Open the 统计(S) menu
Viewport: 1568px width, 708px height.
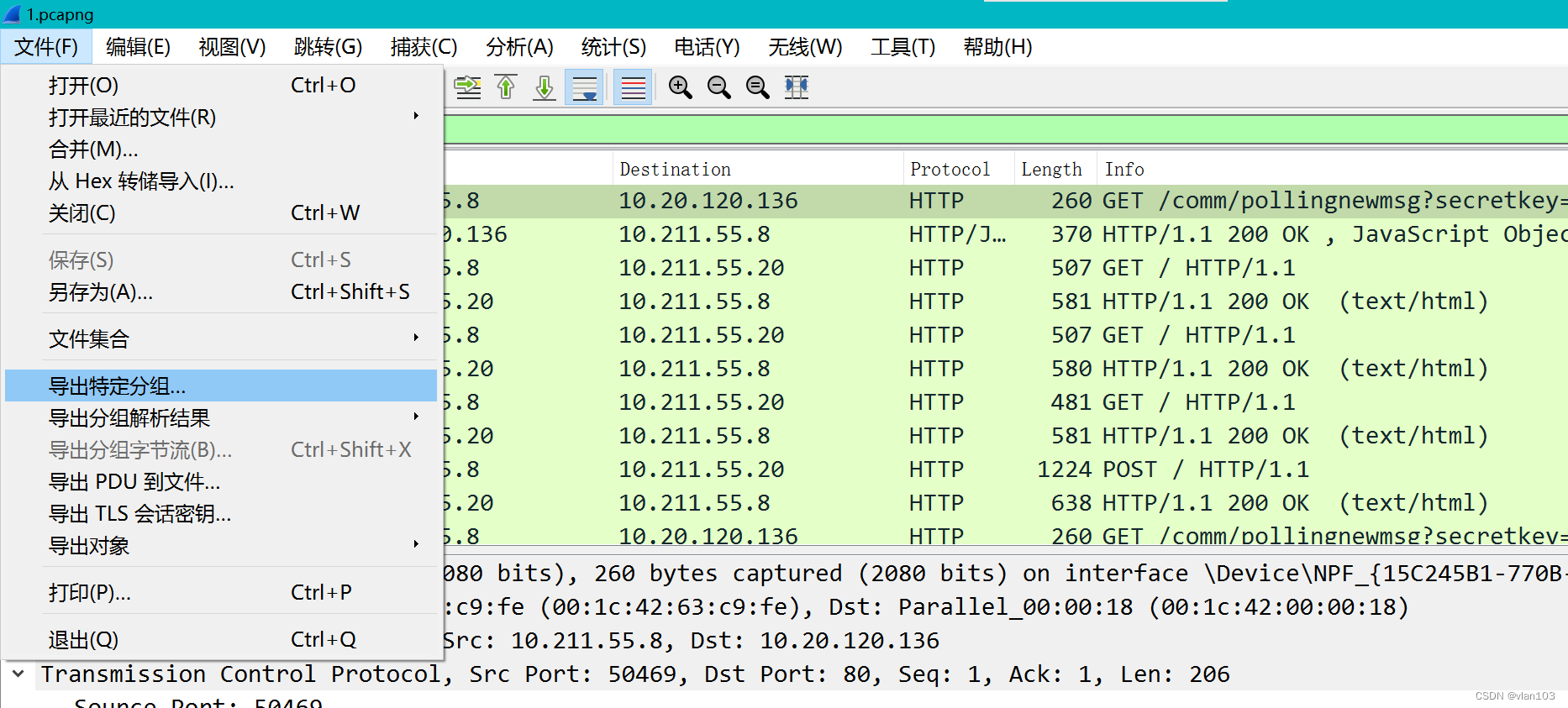tap(614, 47)
